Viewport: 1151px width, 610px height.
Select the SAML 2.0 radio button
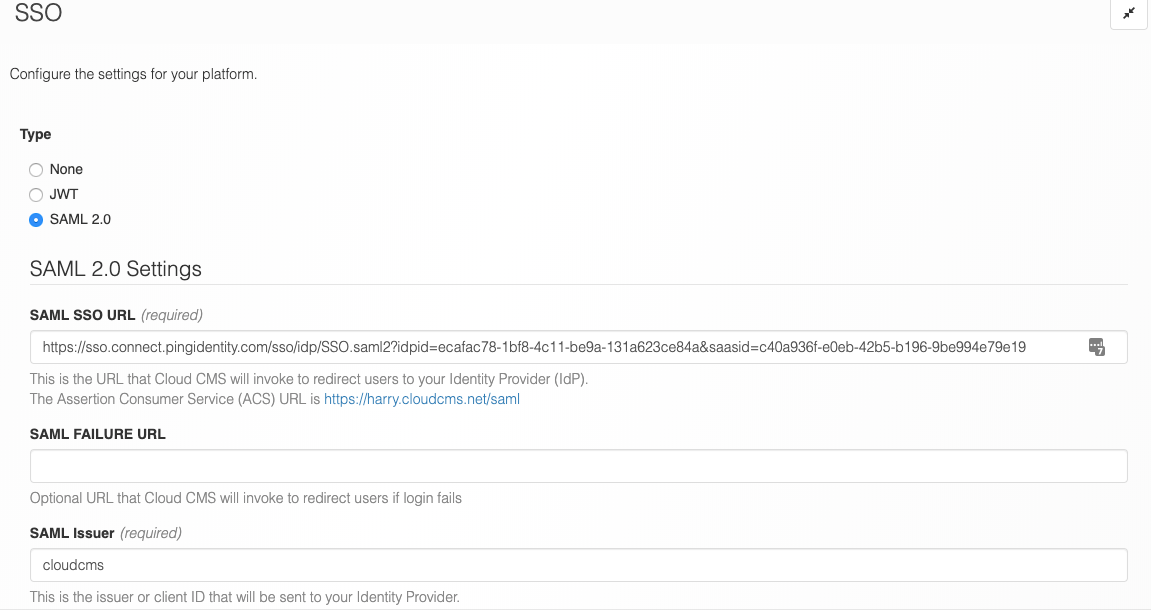coord(36,220)
